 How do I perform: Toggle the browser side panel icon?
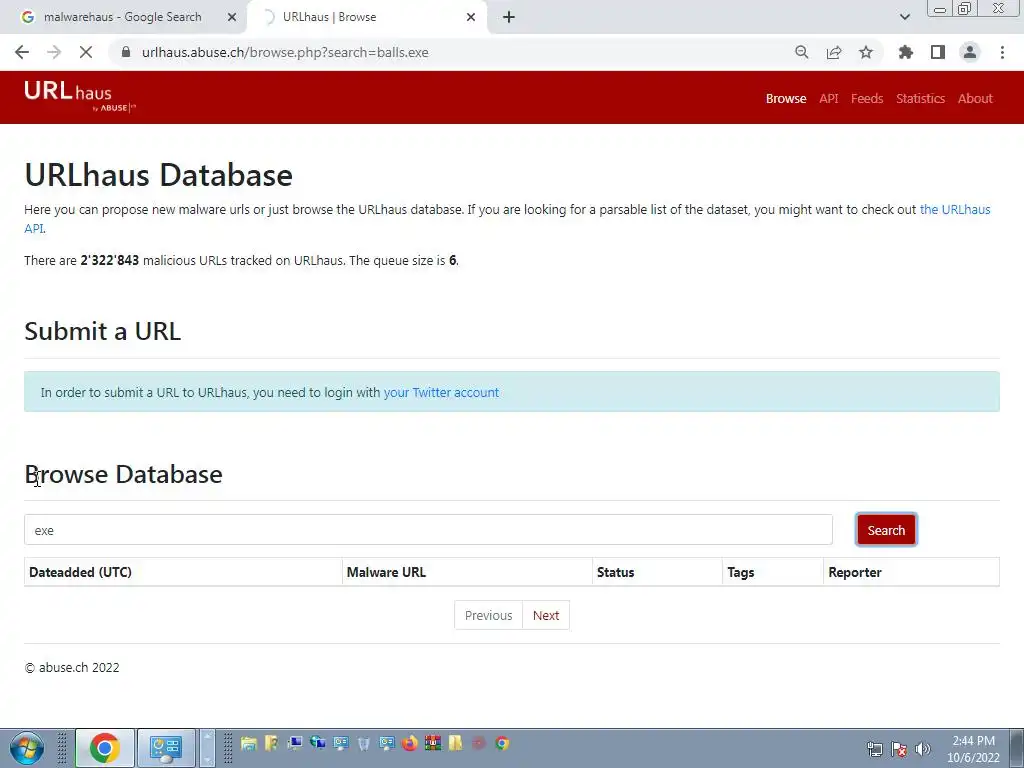coord(938,52)
